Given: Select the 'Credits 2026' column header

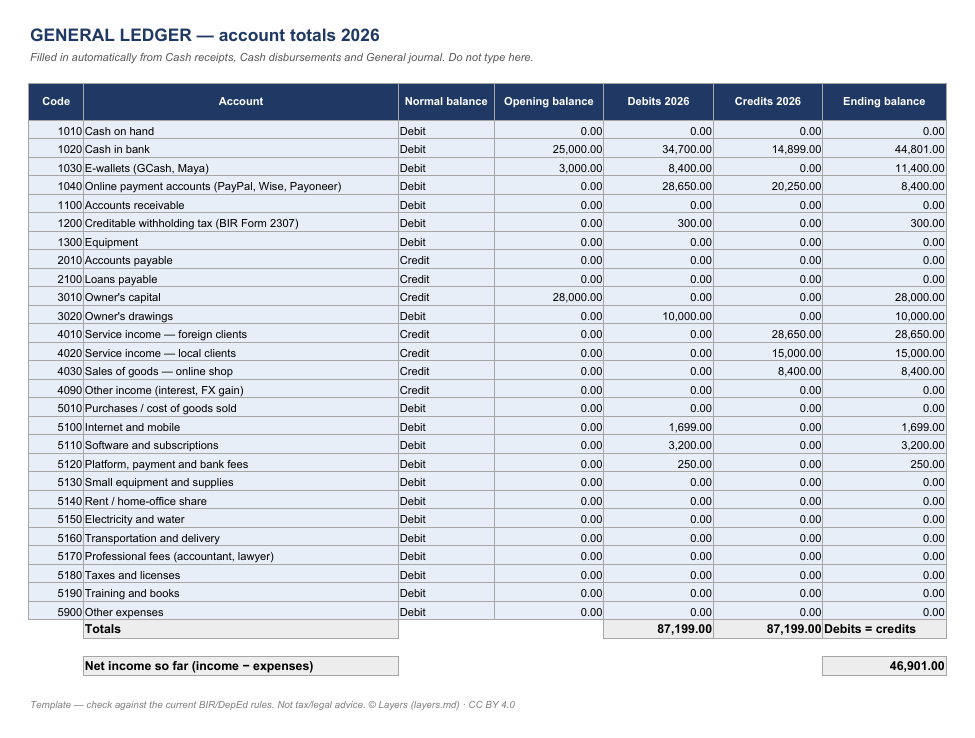Looking at the screenshot, I should pos(767,101).
